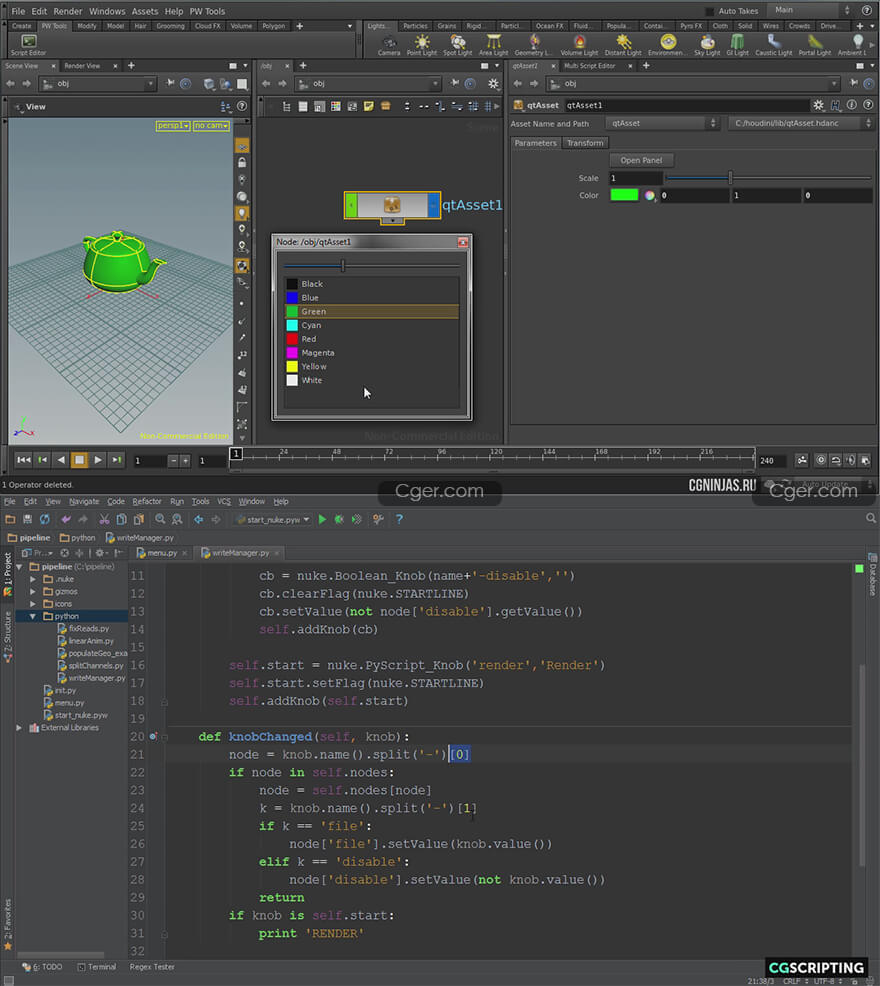Click the PyCharm Synchronize icon
880x986 pixels.
click(x=45, y=519)
